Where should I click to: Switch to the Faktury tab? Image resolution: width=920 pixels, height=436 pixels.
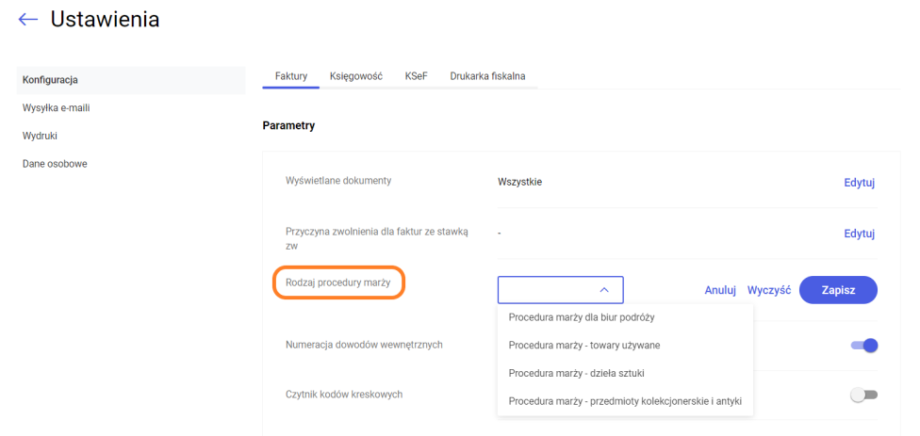[290, 76]
